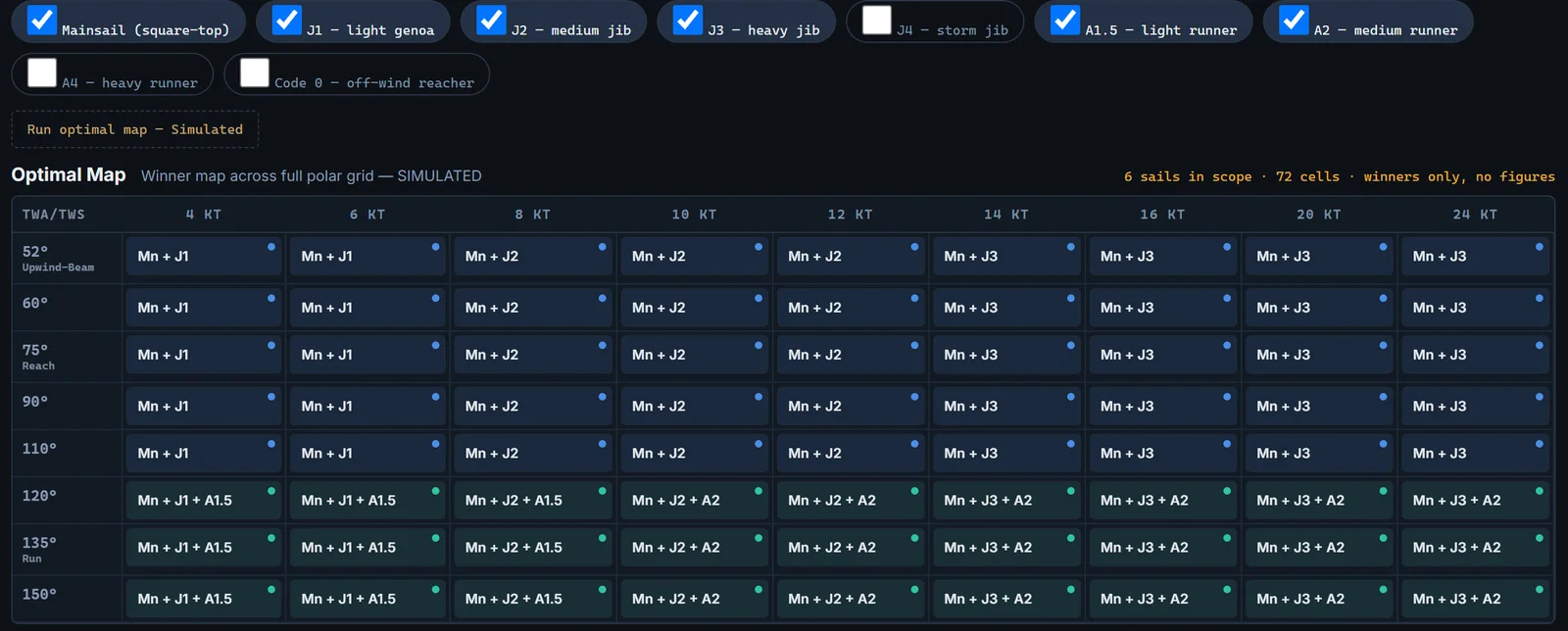Enable A4 – heavy runner checkbox
Viewport: 1568px width, 631px height.
[x=42, y=73]
